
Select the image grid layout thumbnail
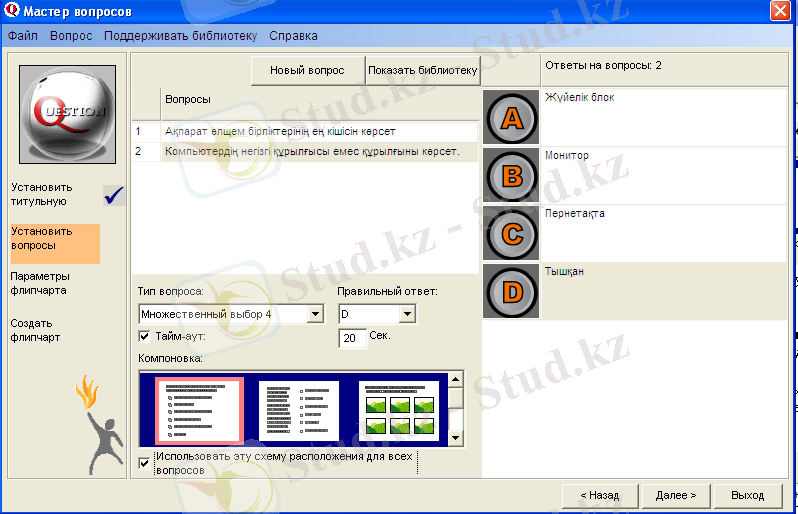click(x=398, y=409)
